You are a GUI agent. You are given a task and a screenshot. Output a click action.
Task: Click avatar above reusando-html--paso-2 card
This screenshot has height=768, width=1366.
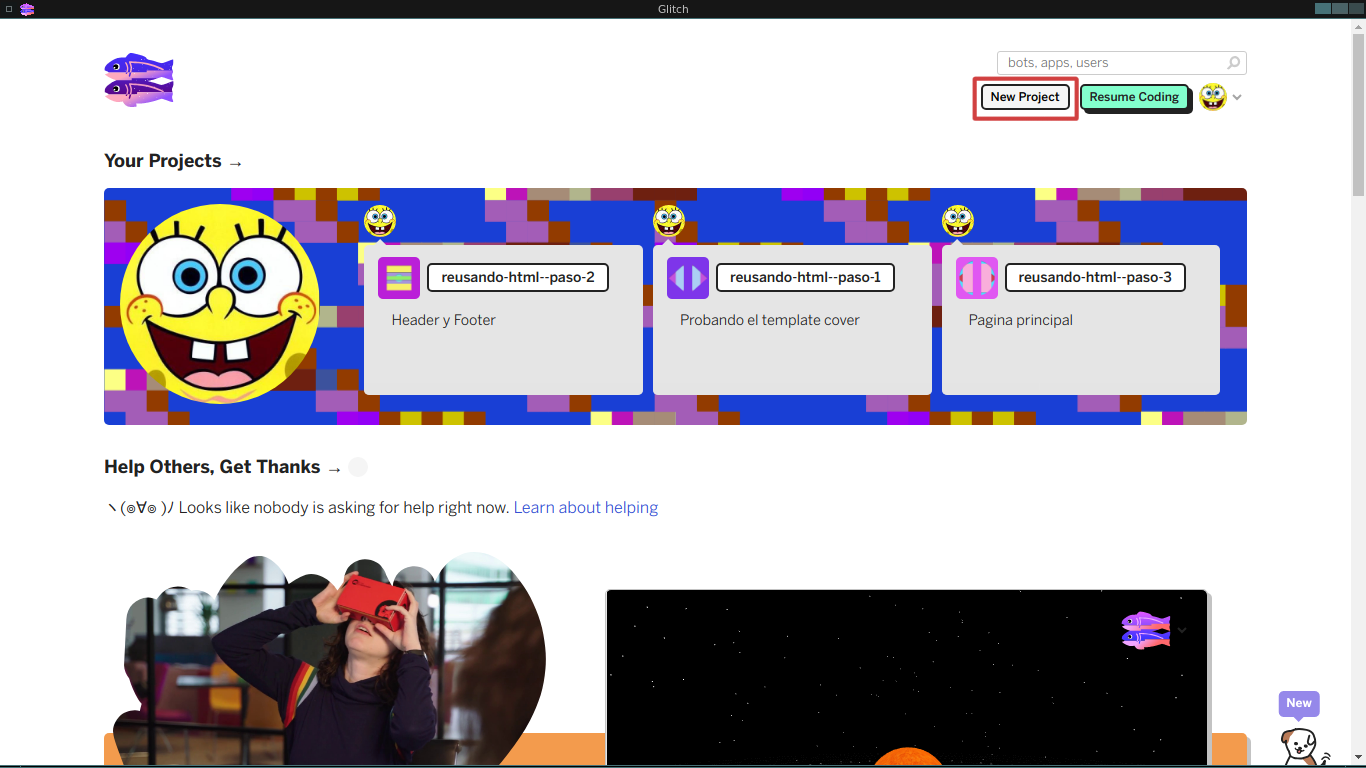tap(380, 220)
